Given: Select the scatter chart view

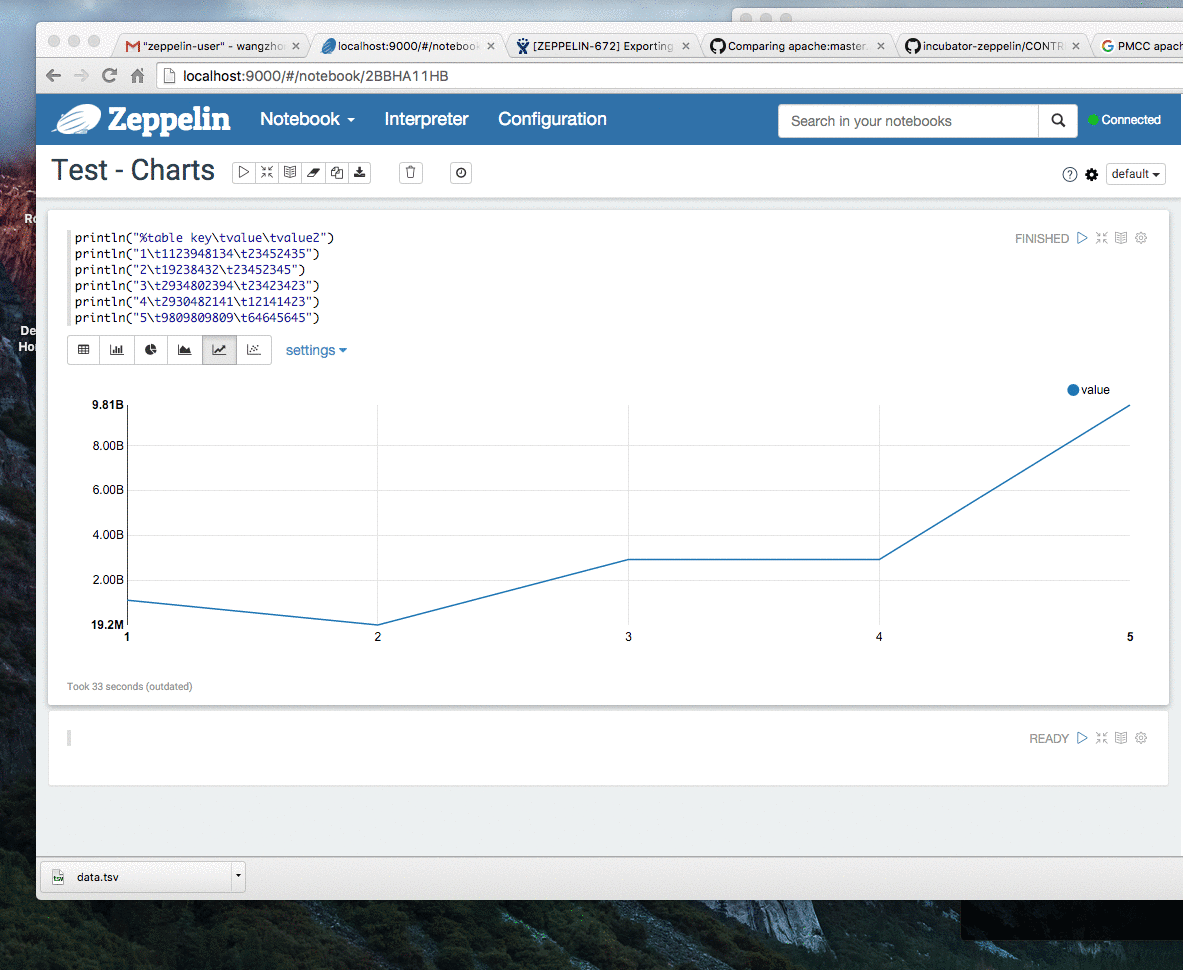Looking at the screenshot, I should (254, 350).
